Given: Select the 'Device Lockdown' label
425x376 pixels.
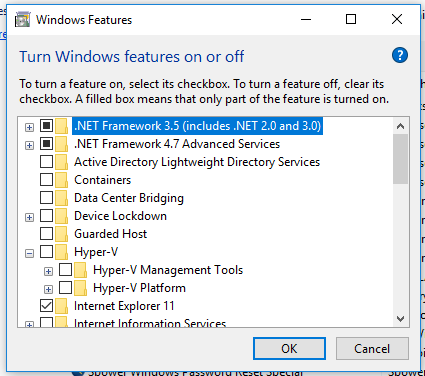Looking at the screenshot, I should click(x=120, y=216).
